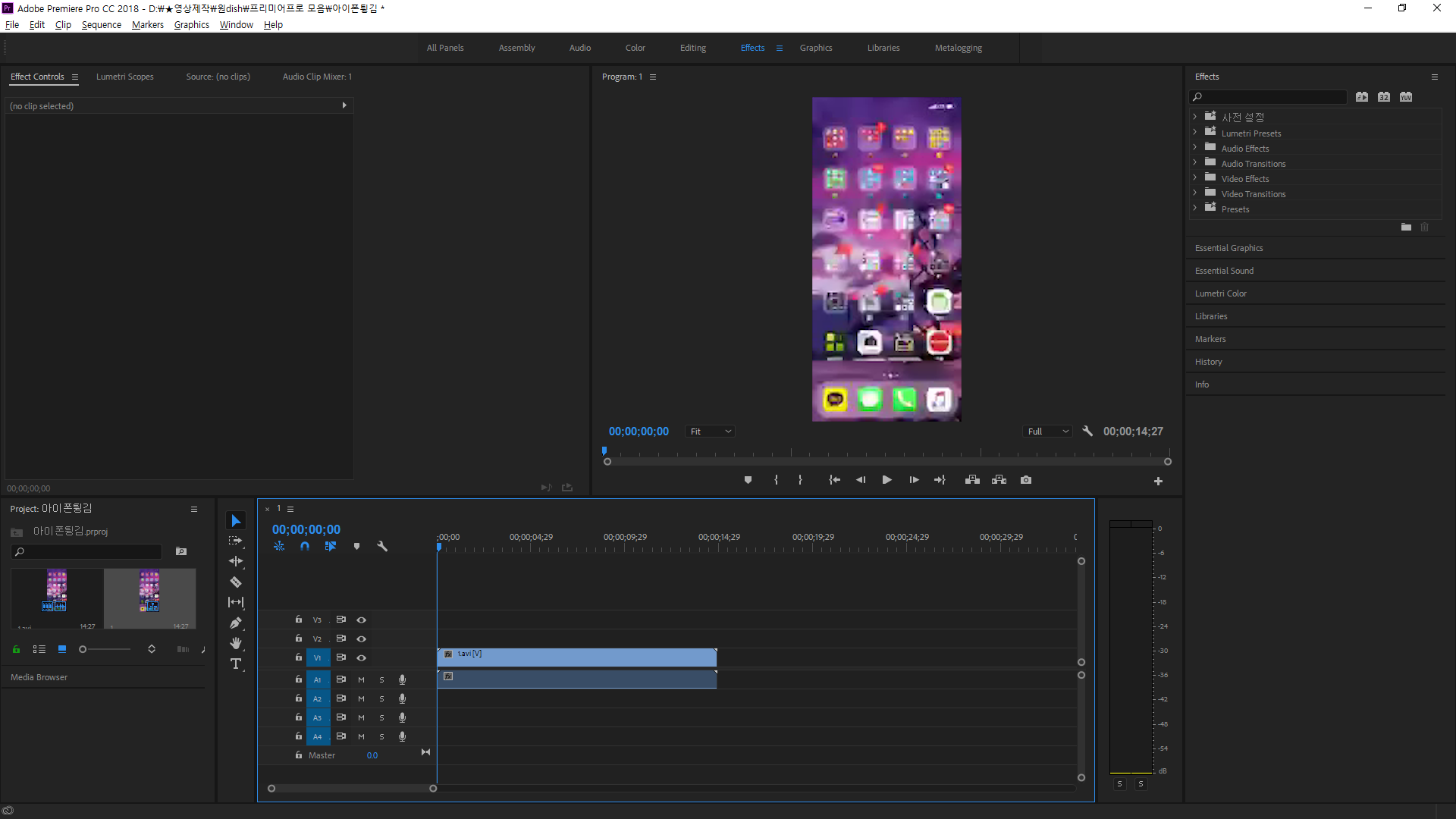Toggle lock on track V2

pyautogui.click(x=299, y=639)
